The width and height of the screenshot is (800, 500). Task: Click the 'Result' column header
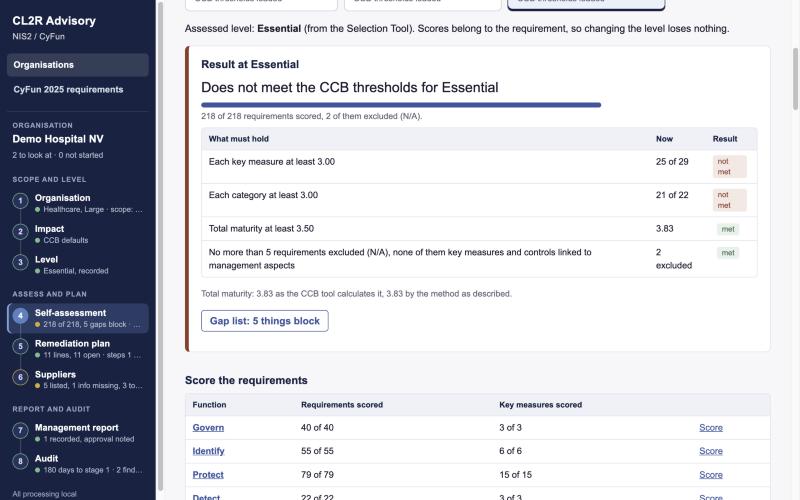pyautogui.click(x=724, y=139)
